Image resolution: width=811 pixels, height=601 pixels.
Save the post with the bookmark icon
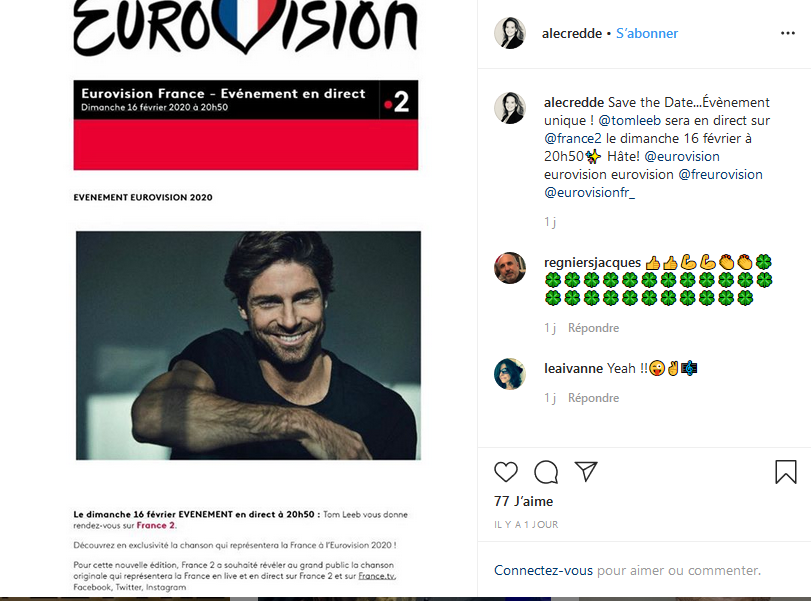click(x=786, y=472)
